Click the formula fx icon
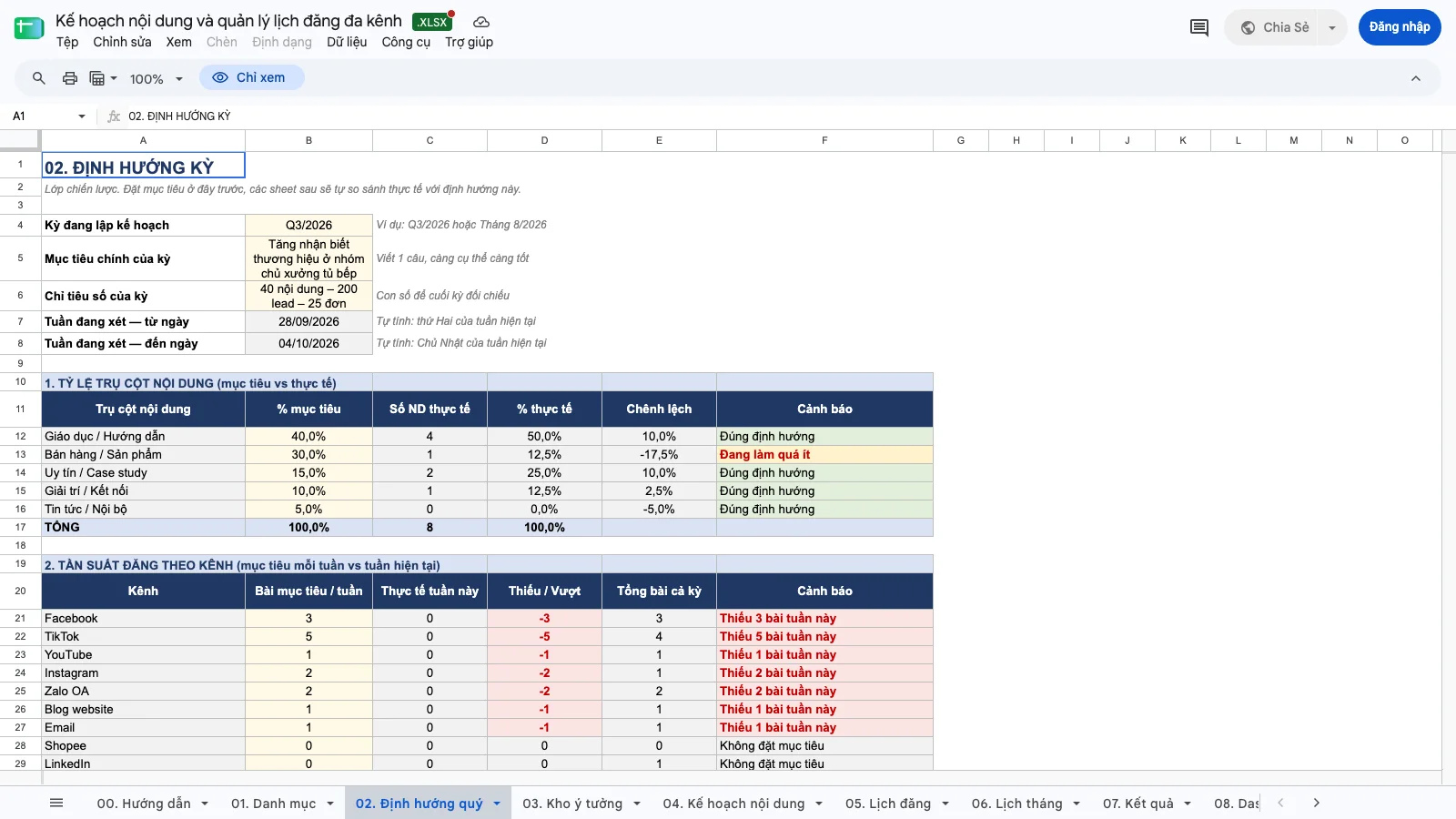The image size is (1456, 819). coord(114,116)
